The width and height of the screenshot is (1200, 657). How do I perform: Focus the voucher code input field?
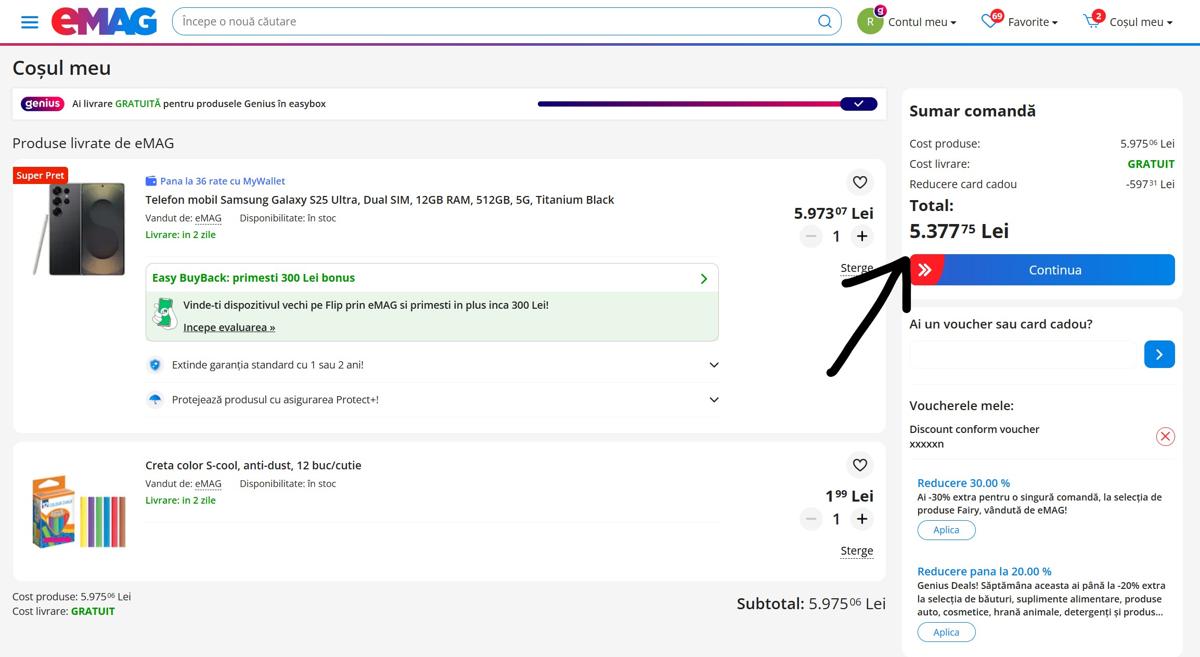tap(1023, 354)
